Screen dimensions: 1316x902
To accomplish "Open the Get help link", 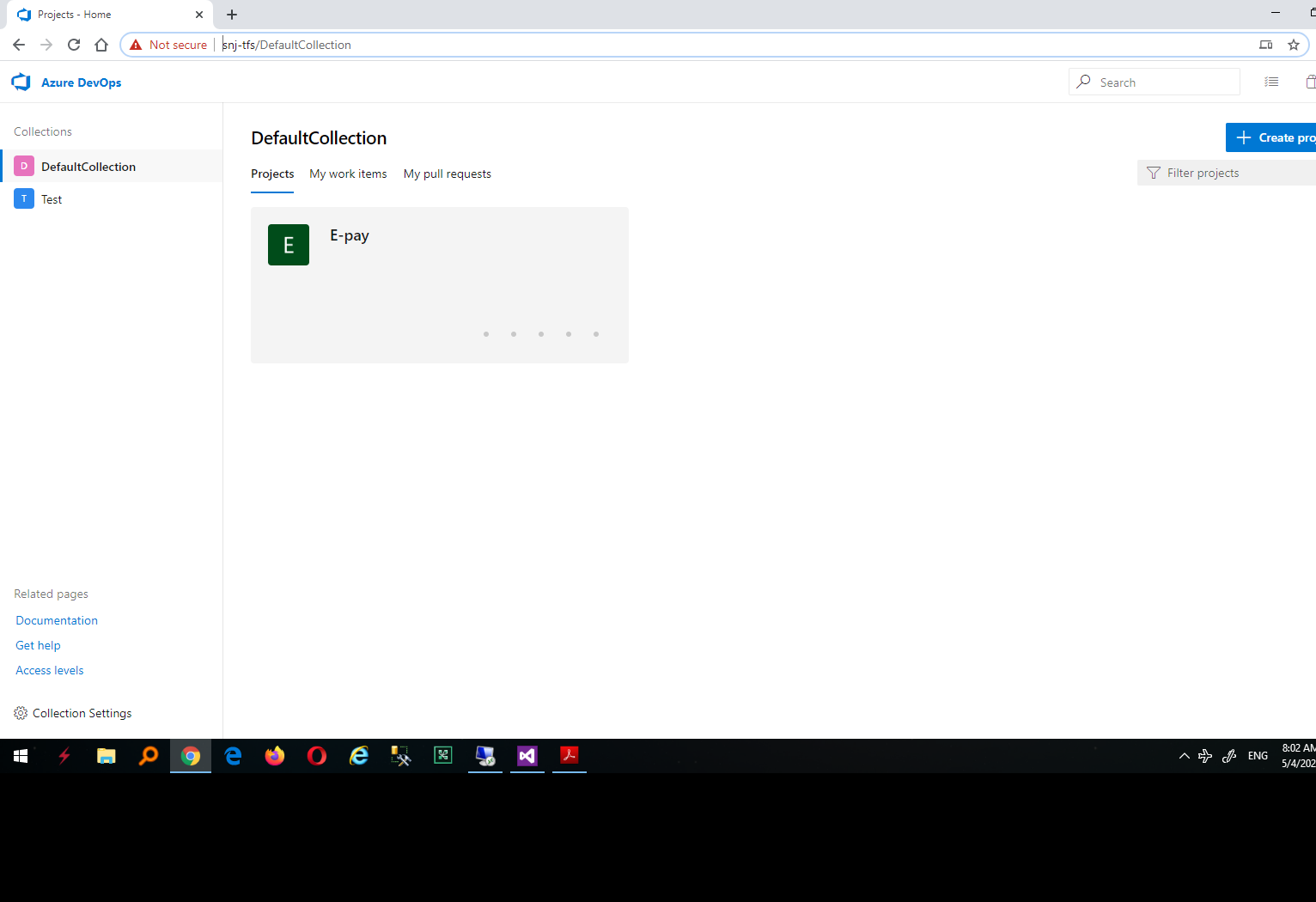I will click(38, 645).
